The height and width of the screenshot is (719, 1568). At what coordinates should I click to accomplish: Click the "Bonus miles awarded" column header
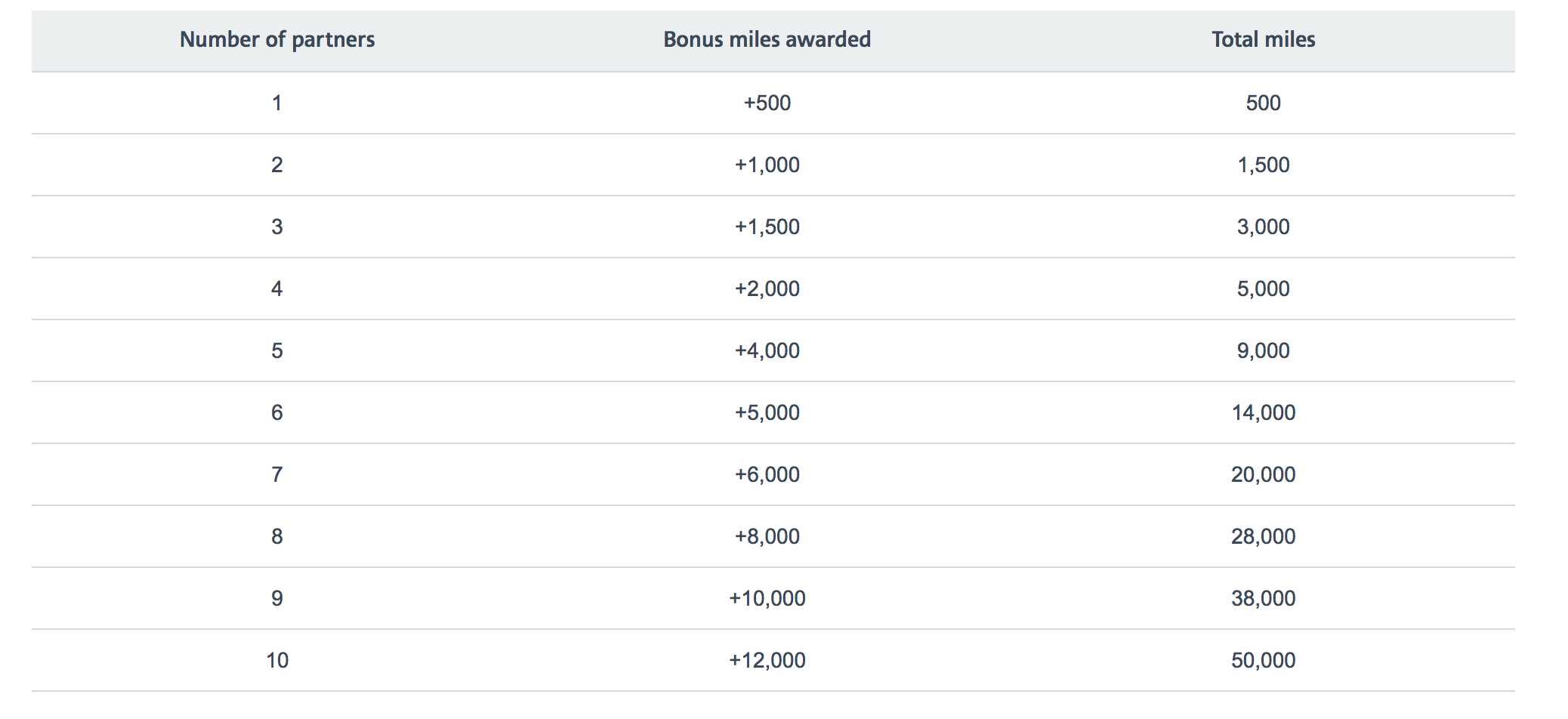click(x=767, y=40)
